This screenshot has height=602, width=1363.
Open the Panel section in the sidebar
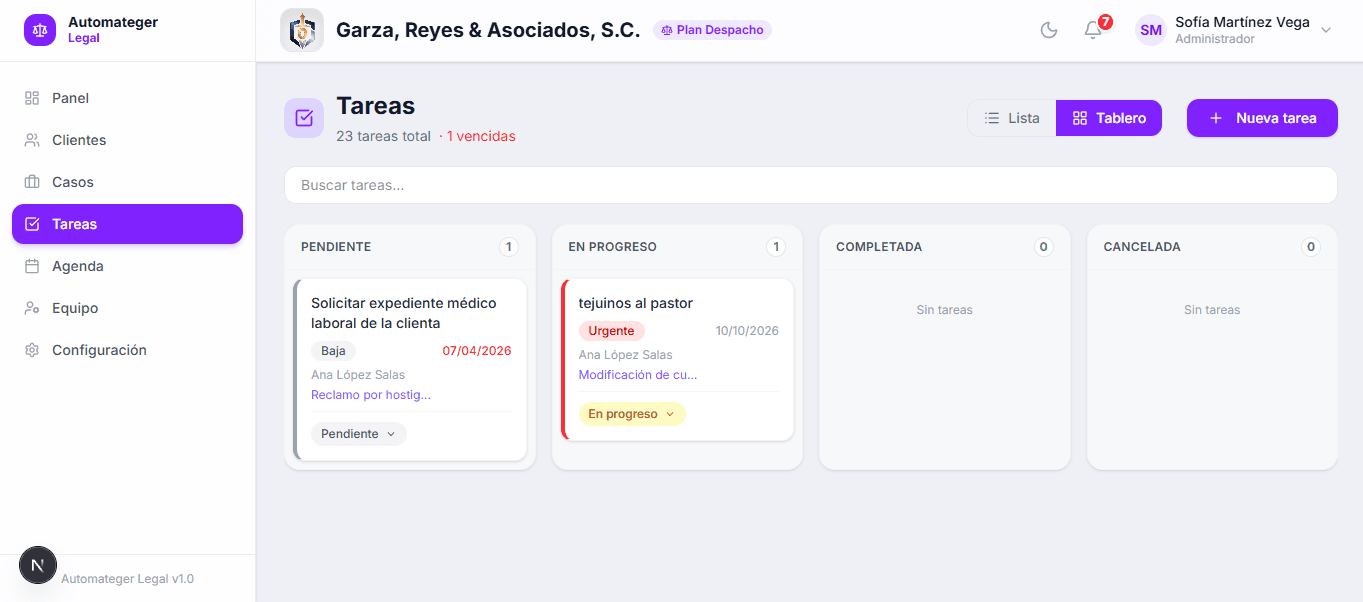pos(70,97)
